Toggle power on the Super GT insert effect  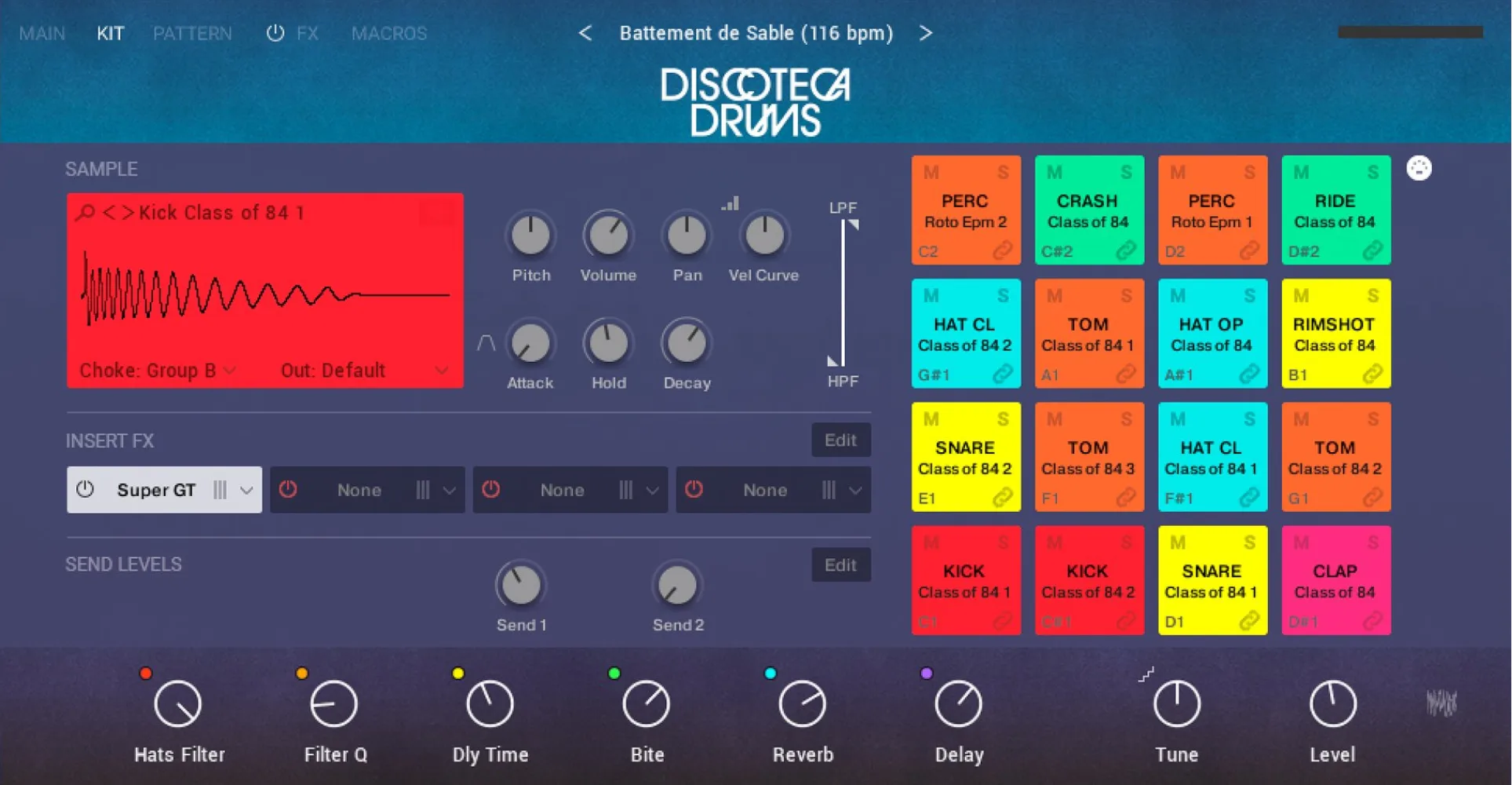(85, 489)
